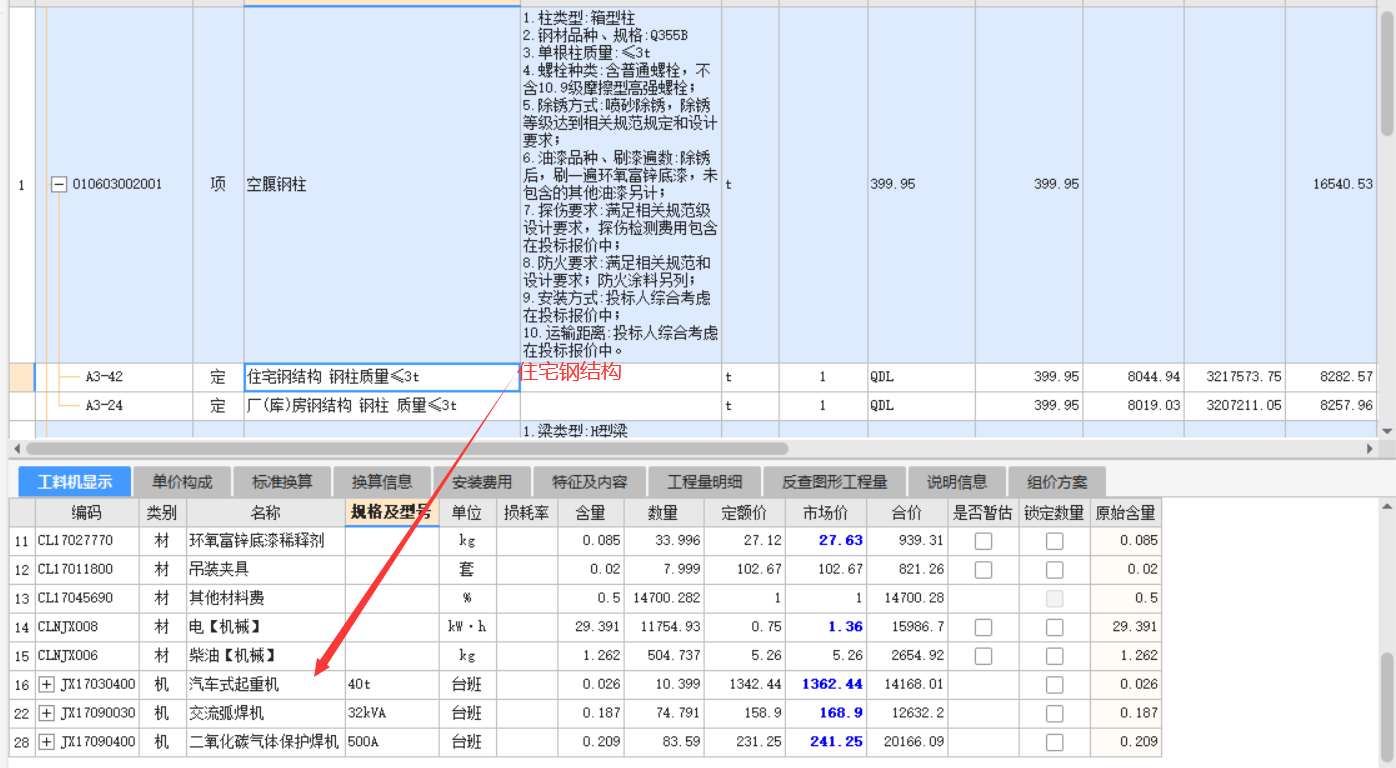The image size is (1396, 768).
Task: Expand the JX17090400 二氧化碳气体保护焊机 row
Action: point(46,743)
